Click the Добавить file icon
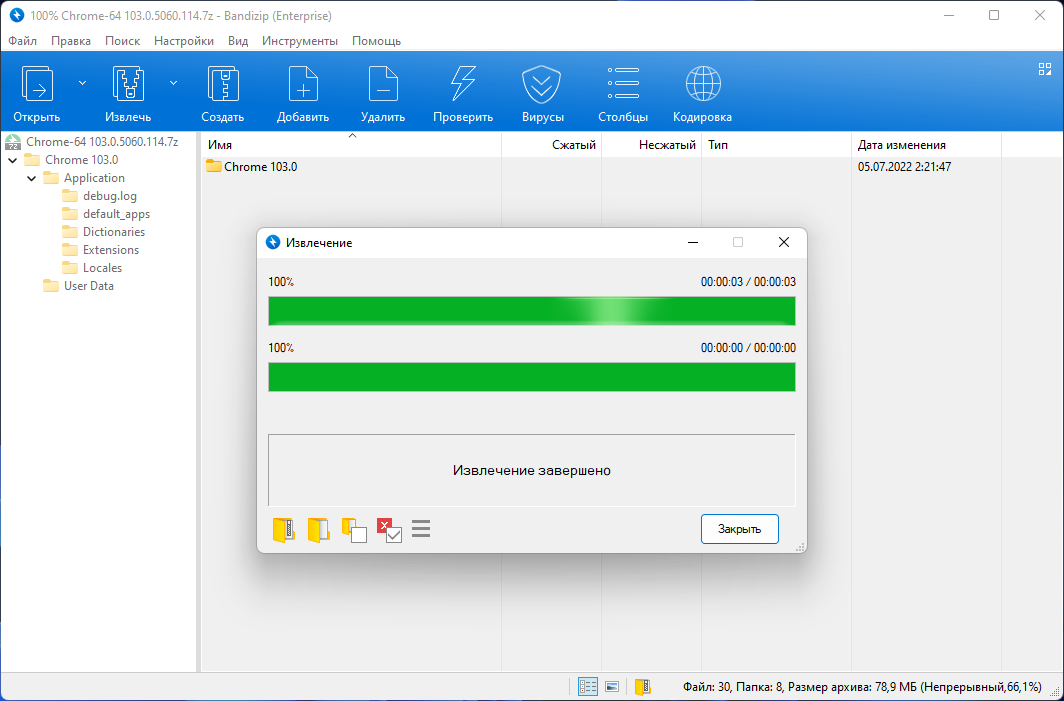The width and height of the screenshot is (1064, 701). (303, 84)
